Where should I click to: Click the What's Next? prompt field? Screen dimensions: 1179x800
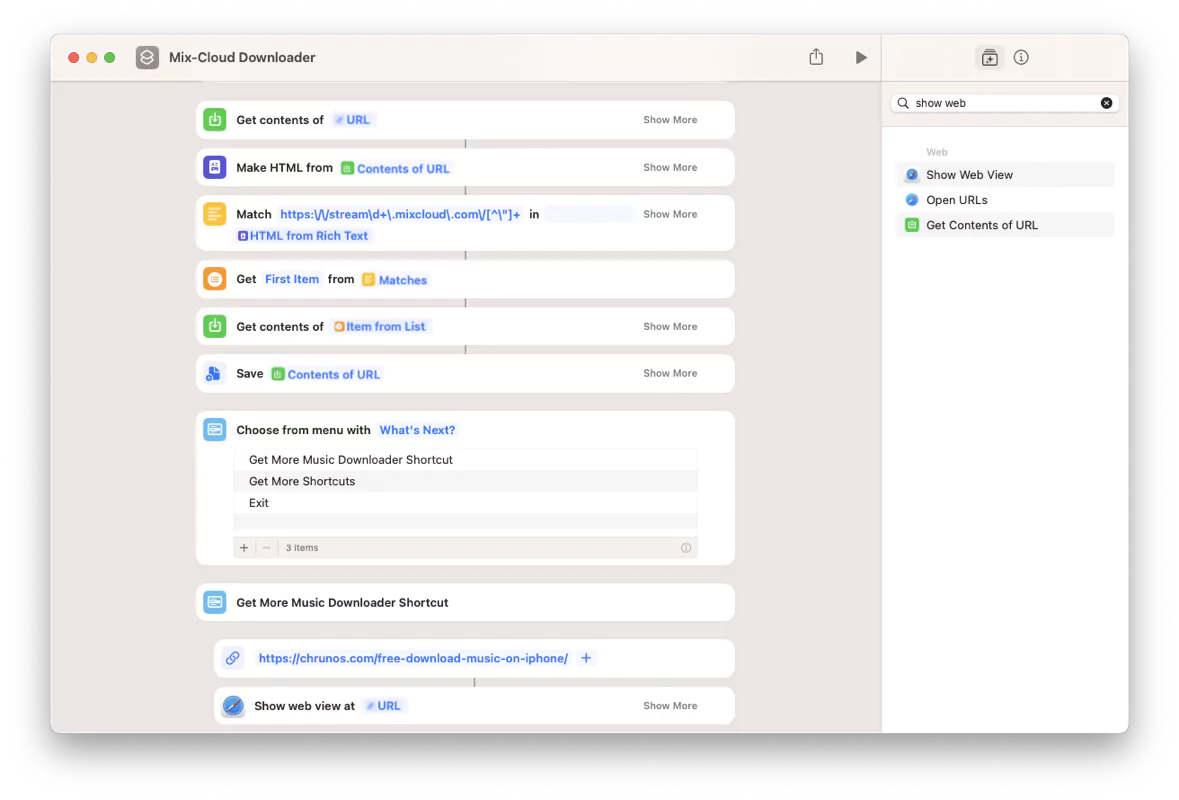417,430
